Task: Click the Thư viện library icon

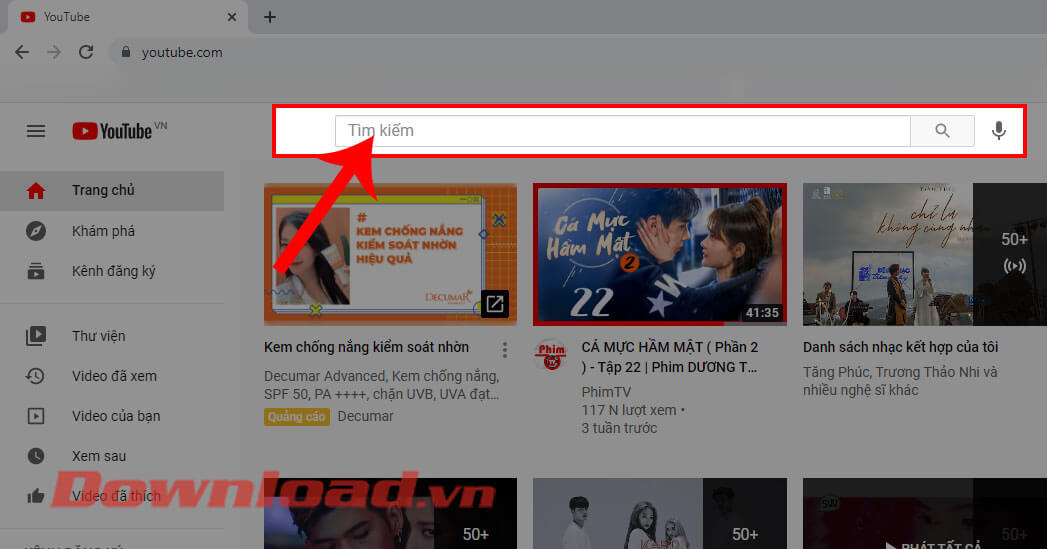Action: click(x=36, y=336)
